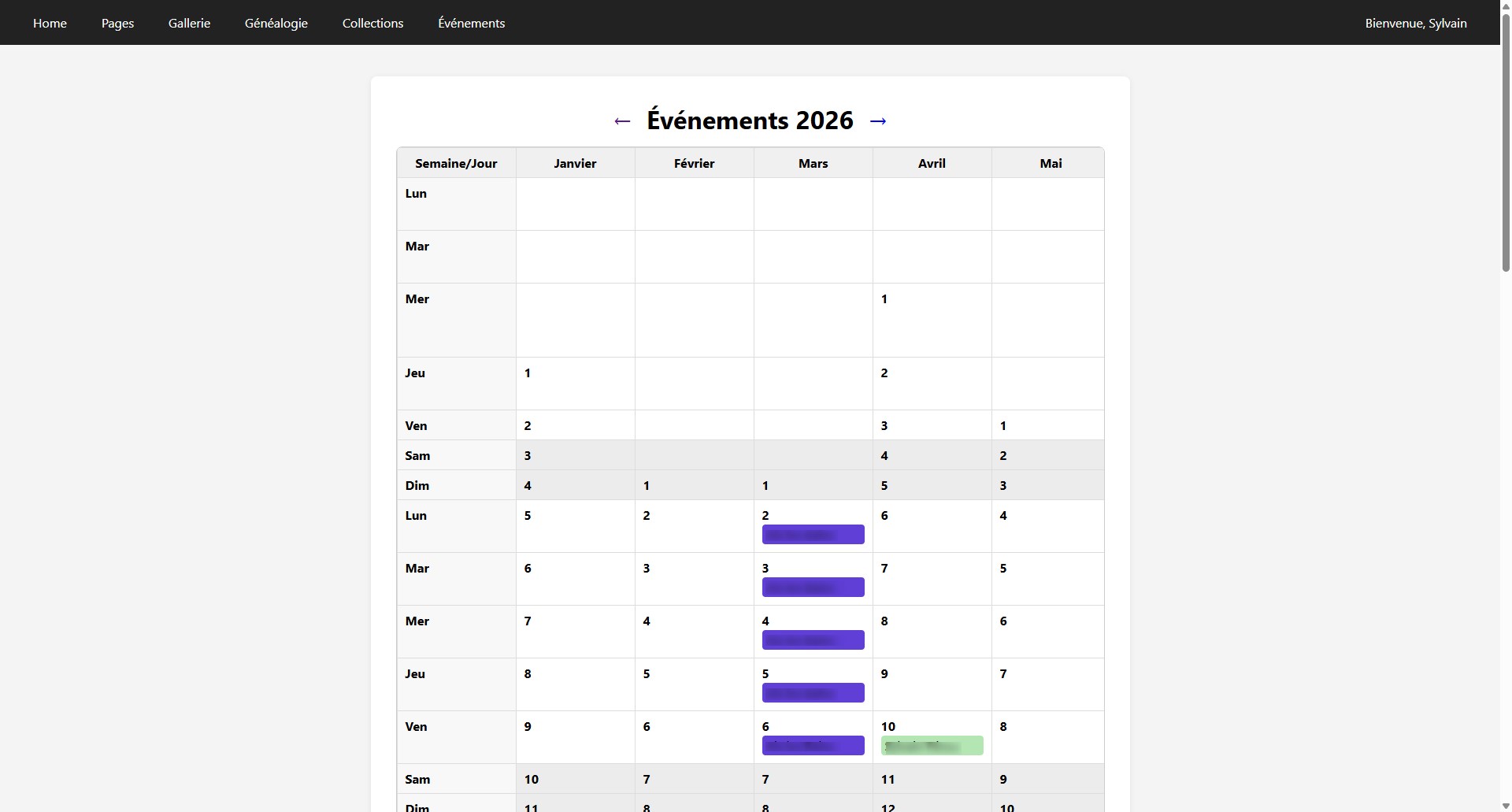
Task: Click the Mars column header
Action: (813, 163)
